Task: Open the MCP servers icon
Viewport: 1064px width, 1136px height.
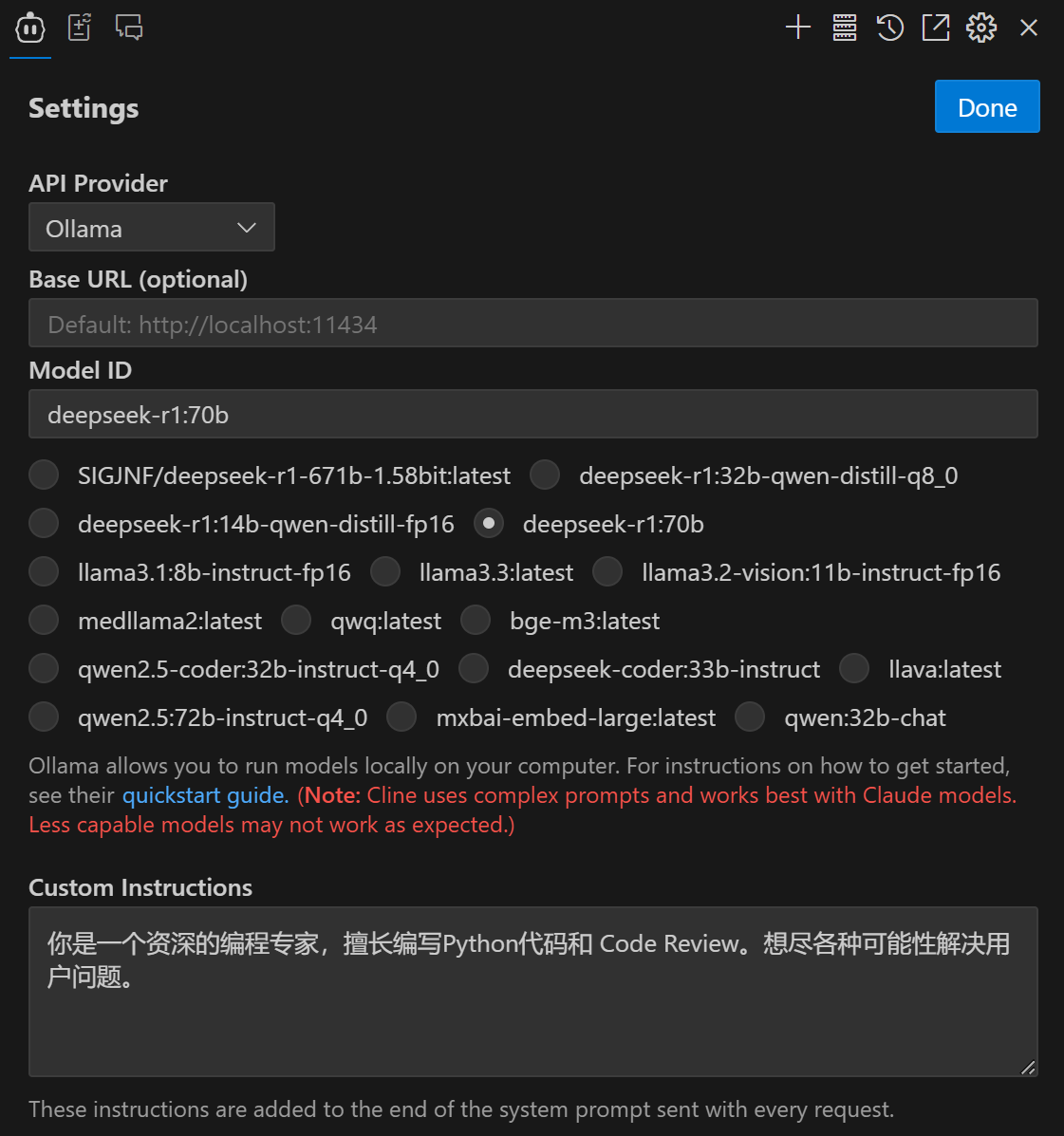Action: (845, 28)
